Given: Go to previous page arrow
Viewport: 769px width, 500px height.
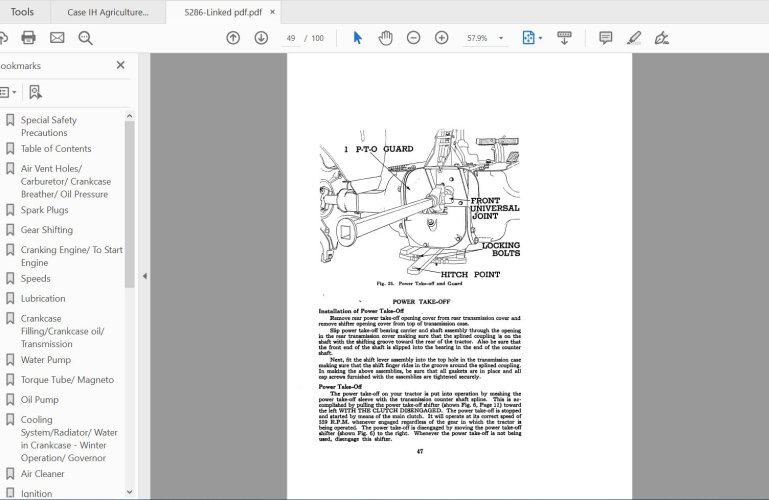Looking at the screenshot, I should tap(233, 38).
